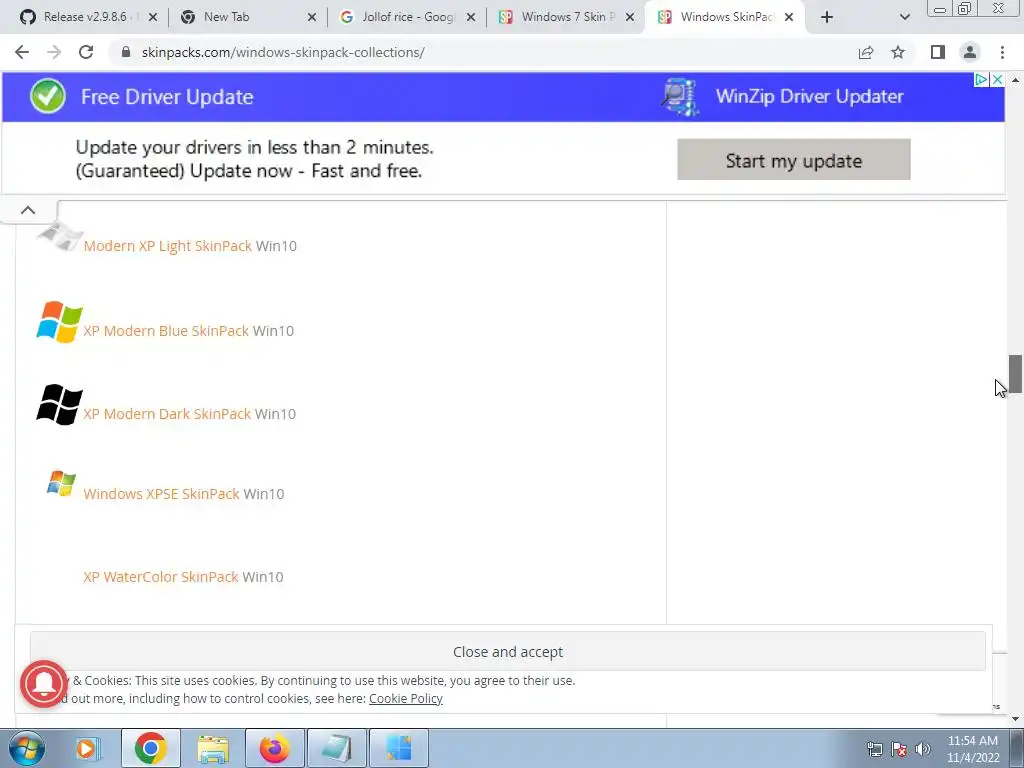Open the XP WaterColor SkinPack link
Image resolution: width=1024 pixels, height=768 pixels.
click(x=161, y=577)
